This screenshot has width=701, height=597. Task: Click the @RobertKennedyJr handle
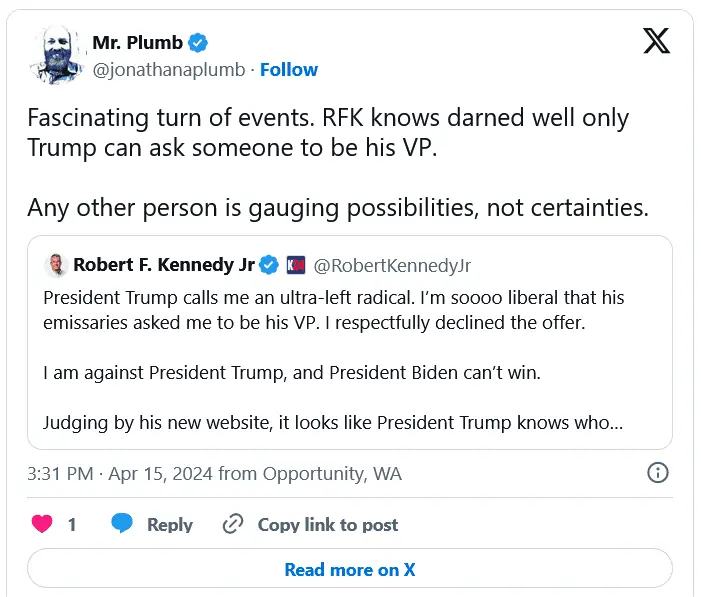tap(392, 265)
